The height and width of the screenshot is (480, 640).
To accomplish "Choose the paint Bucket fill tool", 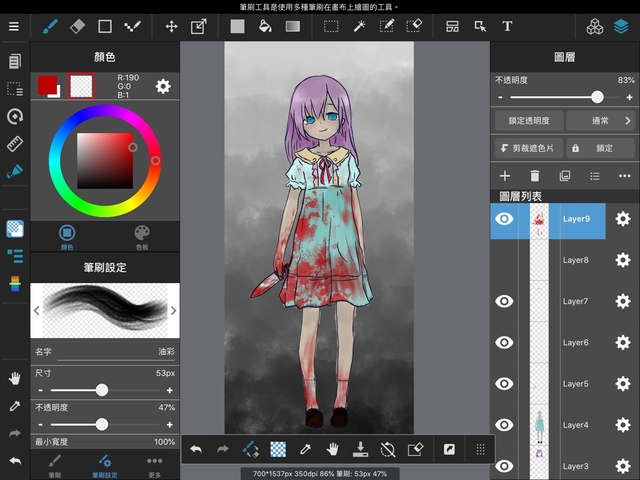I will coord(265,26).
